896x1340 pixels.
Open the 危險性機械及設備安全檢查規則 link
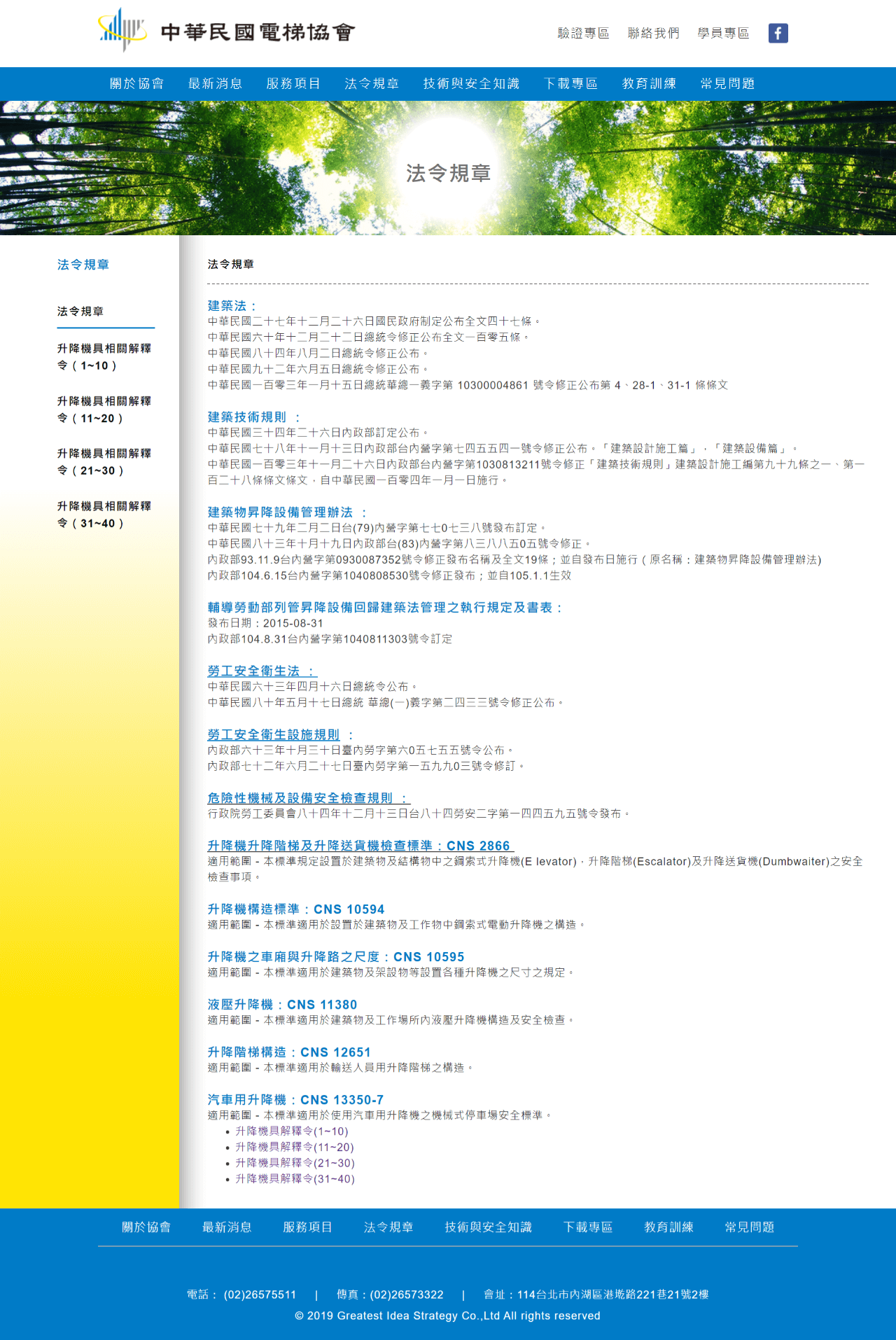(x=309, y=798)
